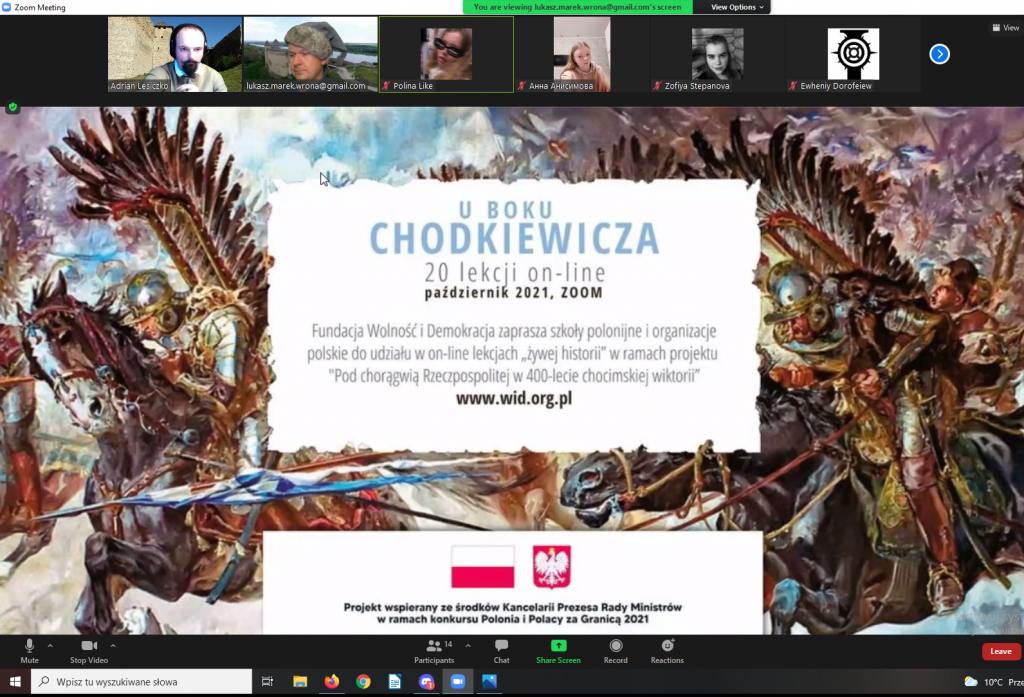Select Polina Like's video thumbnail
1024x697 pixels.
446,54
